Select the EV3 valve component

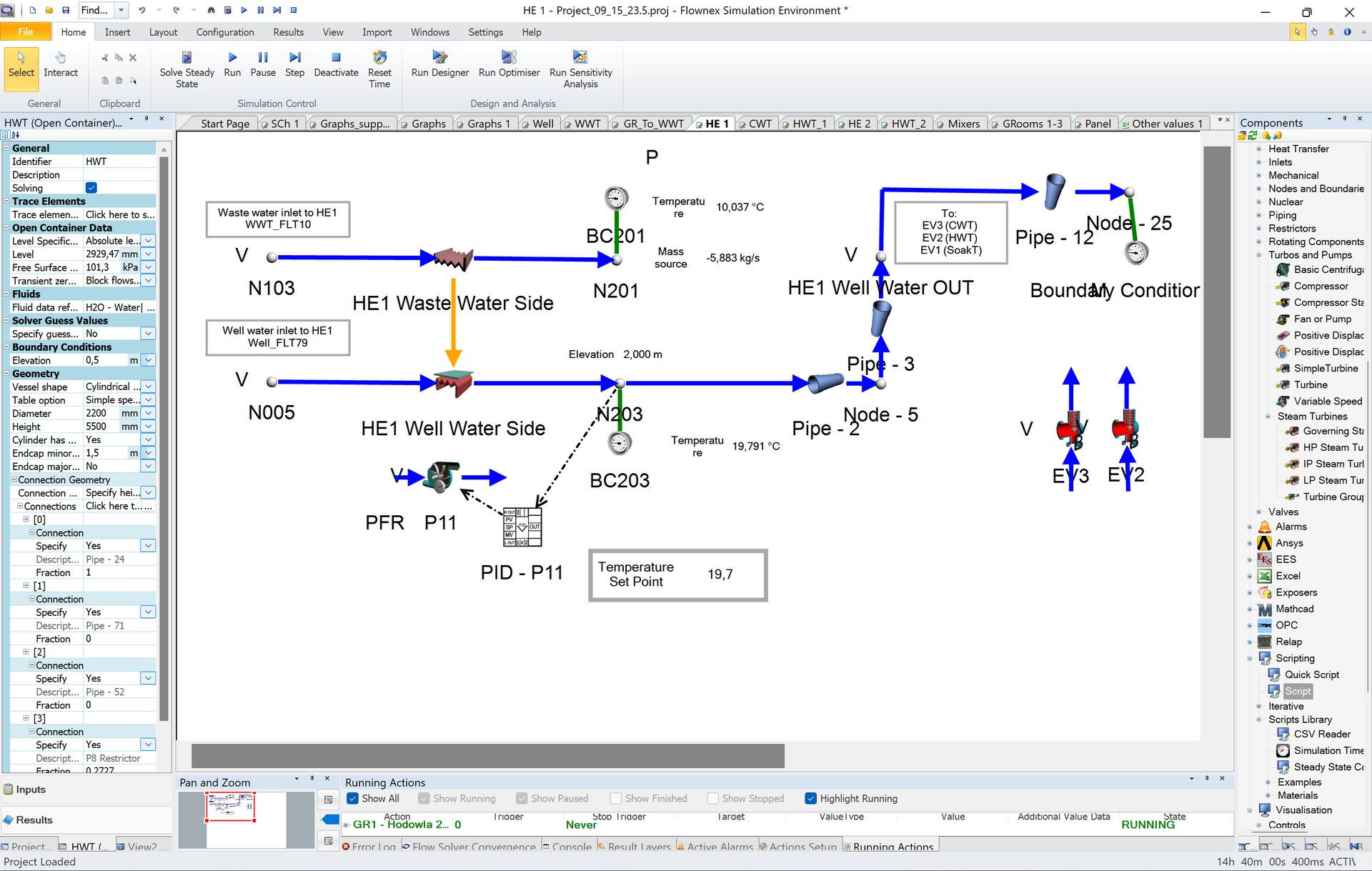pos(1070,429)
